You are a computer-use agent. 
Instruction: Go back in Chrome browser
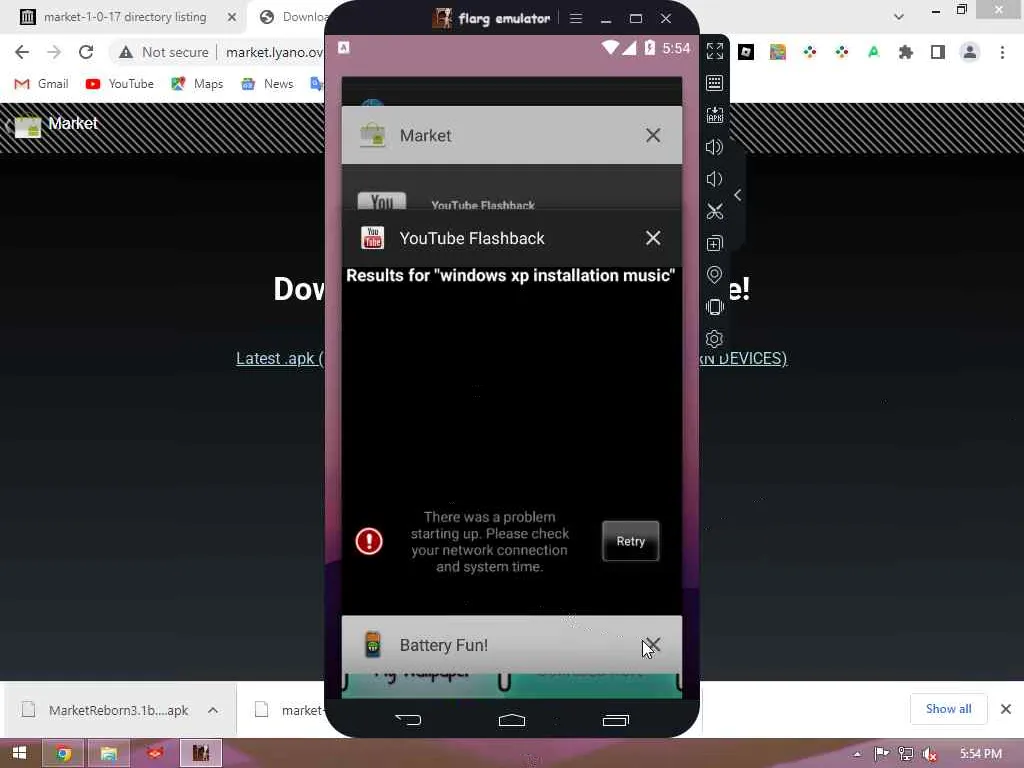coord(22,52)
